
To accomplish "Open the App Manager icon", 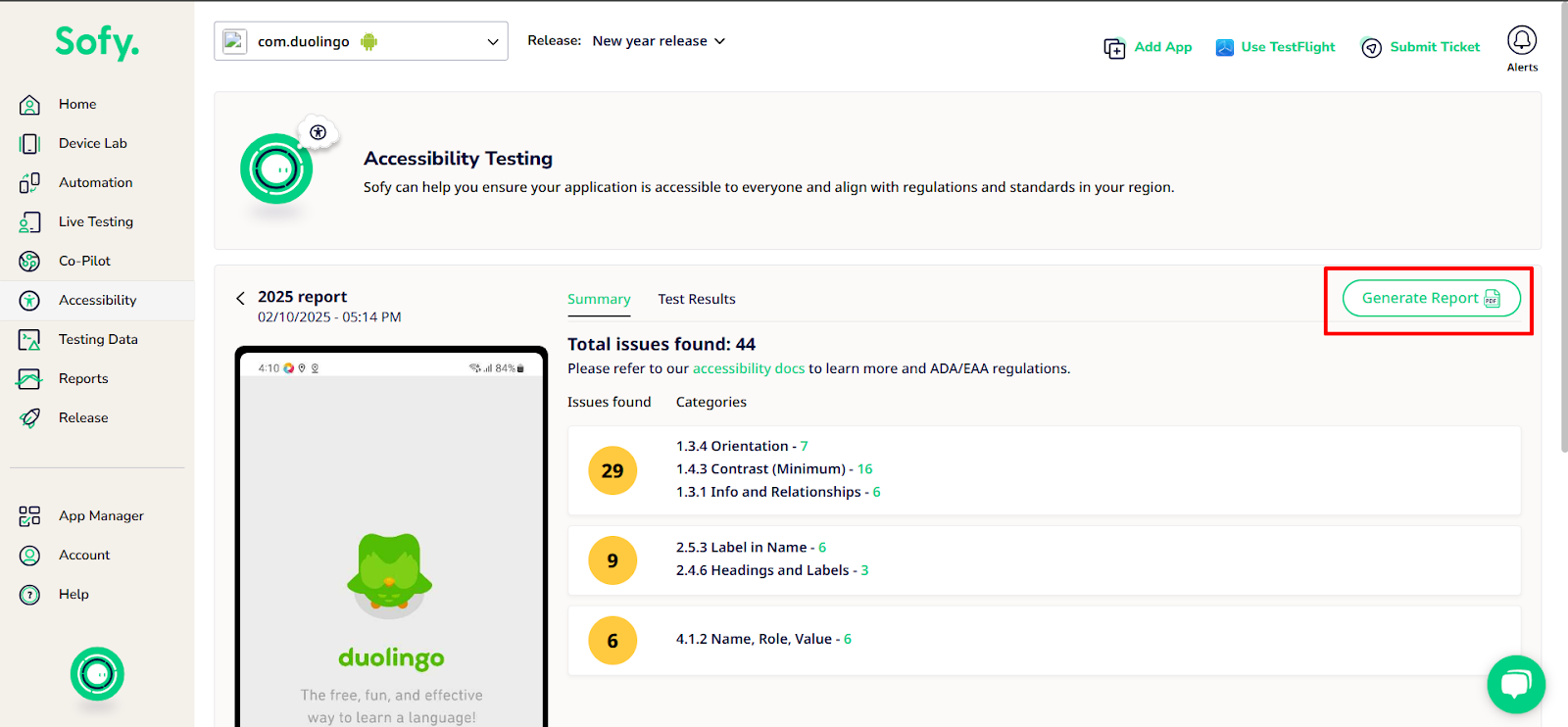I will (x=29, y=515).
